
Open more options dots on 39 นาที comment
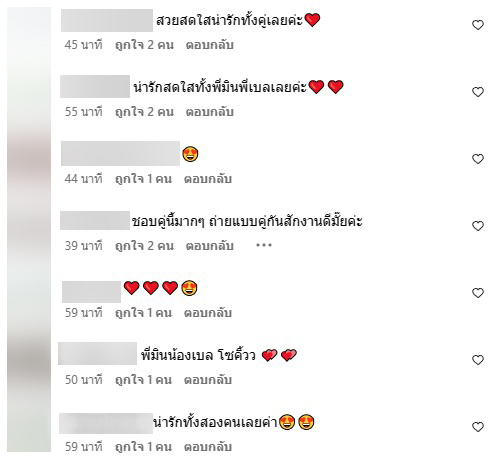(264, 246)
